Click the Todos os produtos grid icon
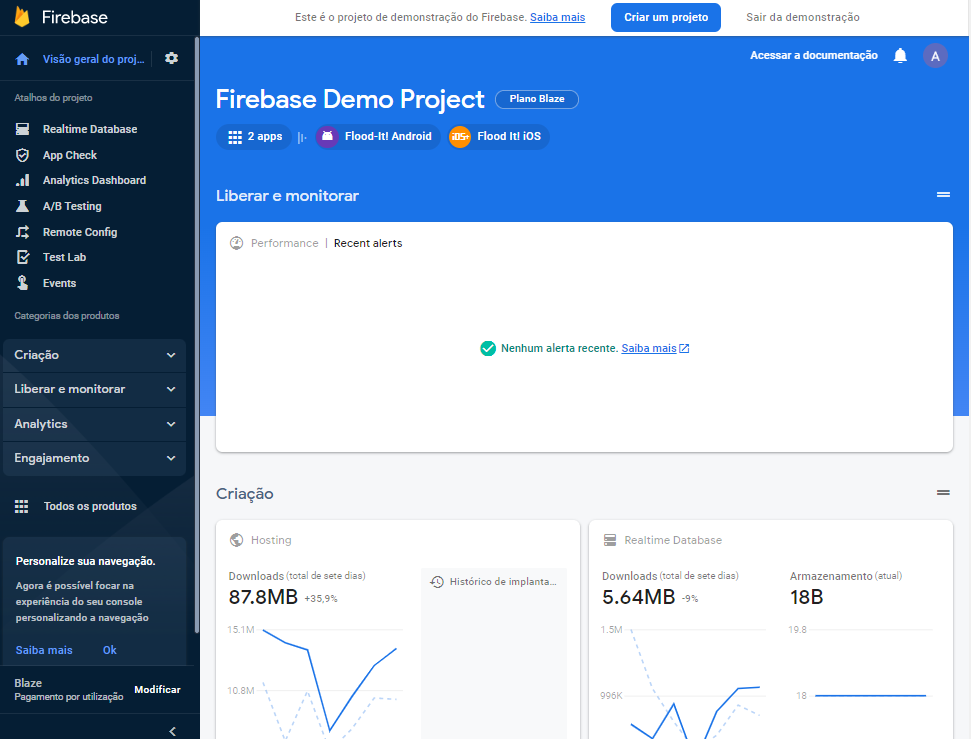 pyautogui.click(x=22, y=506)
